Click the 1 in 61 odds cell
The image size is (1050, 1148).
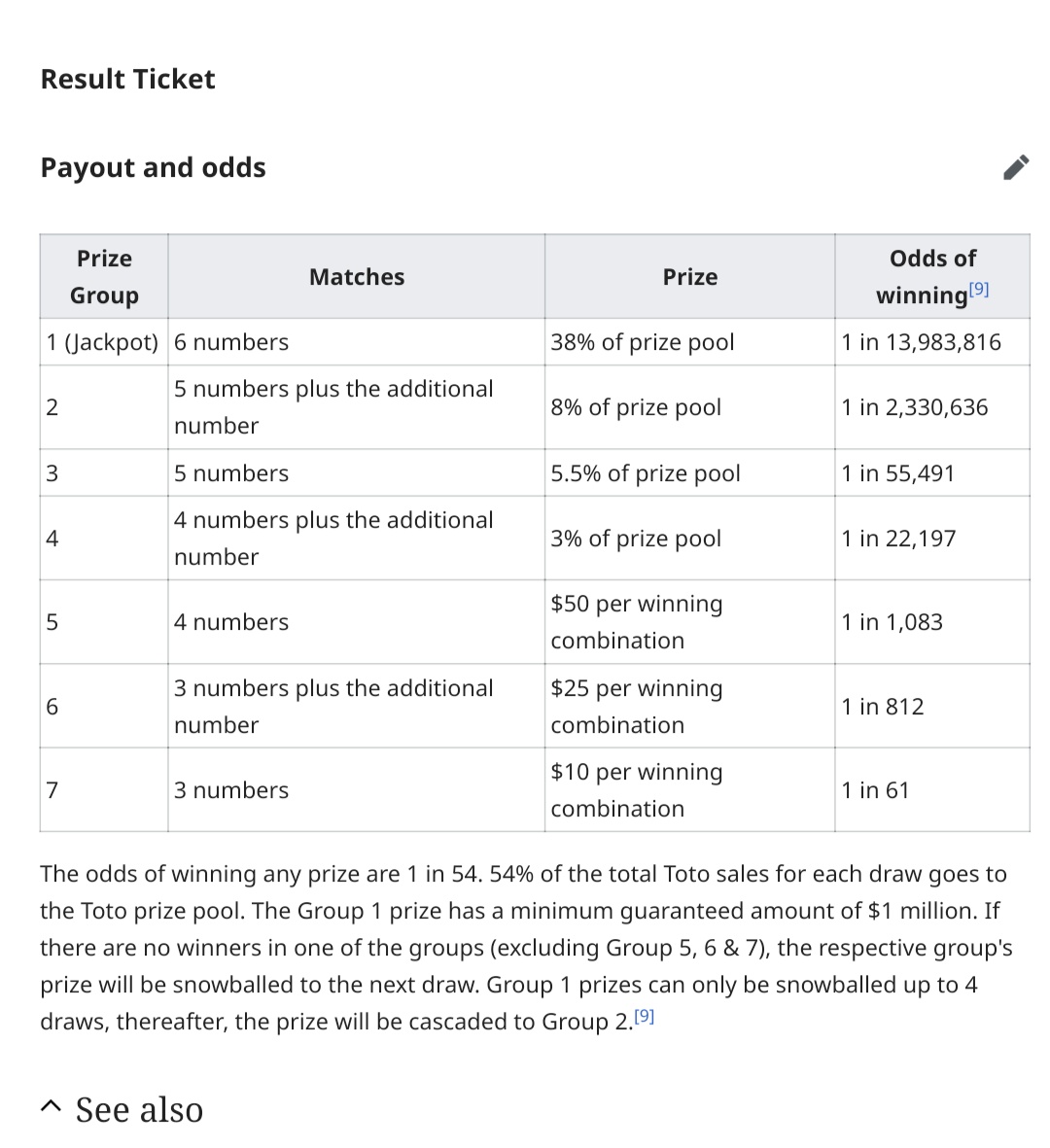(875, 790)
